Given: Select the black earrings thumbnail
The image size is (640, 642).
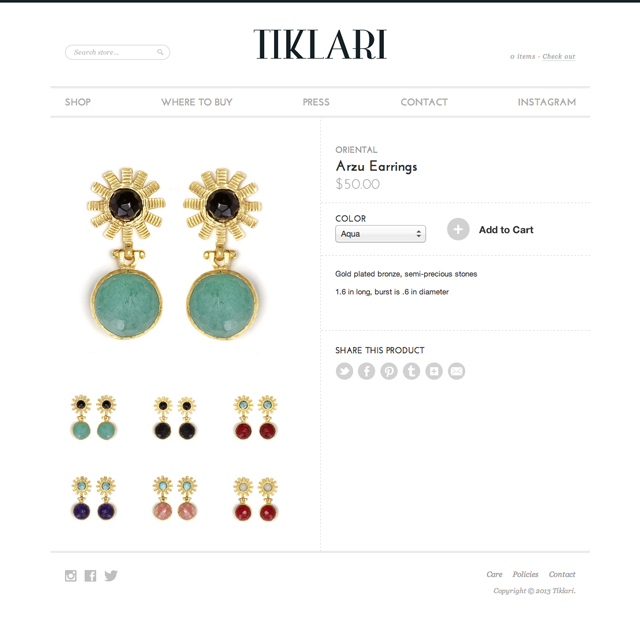Looking at the screenshot, I should coord(175,418).
